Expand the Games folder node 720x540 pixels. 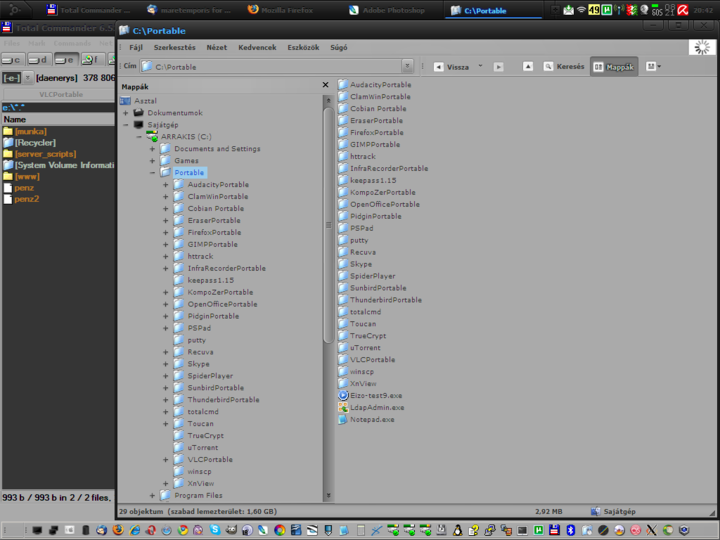pos(152,161)
